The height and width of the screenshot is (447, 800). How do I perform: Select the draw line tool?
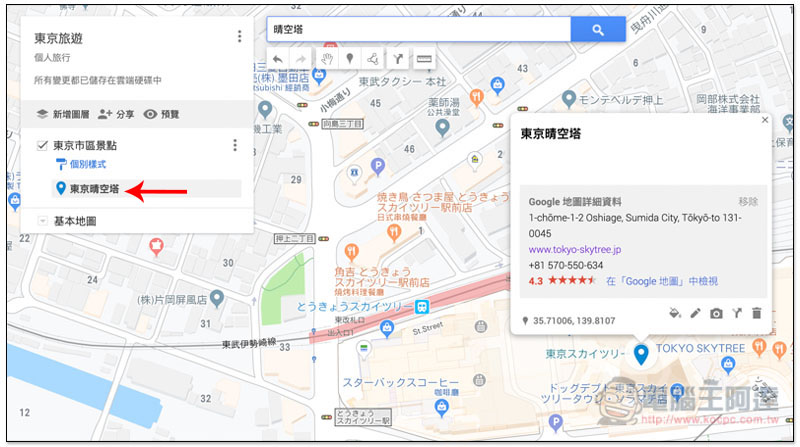(x=373, y=59)
